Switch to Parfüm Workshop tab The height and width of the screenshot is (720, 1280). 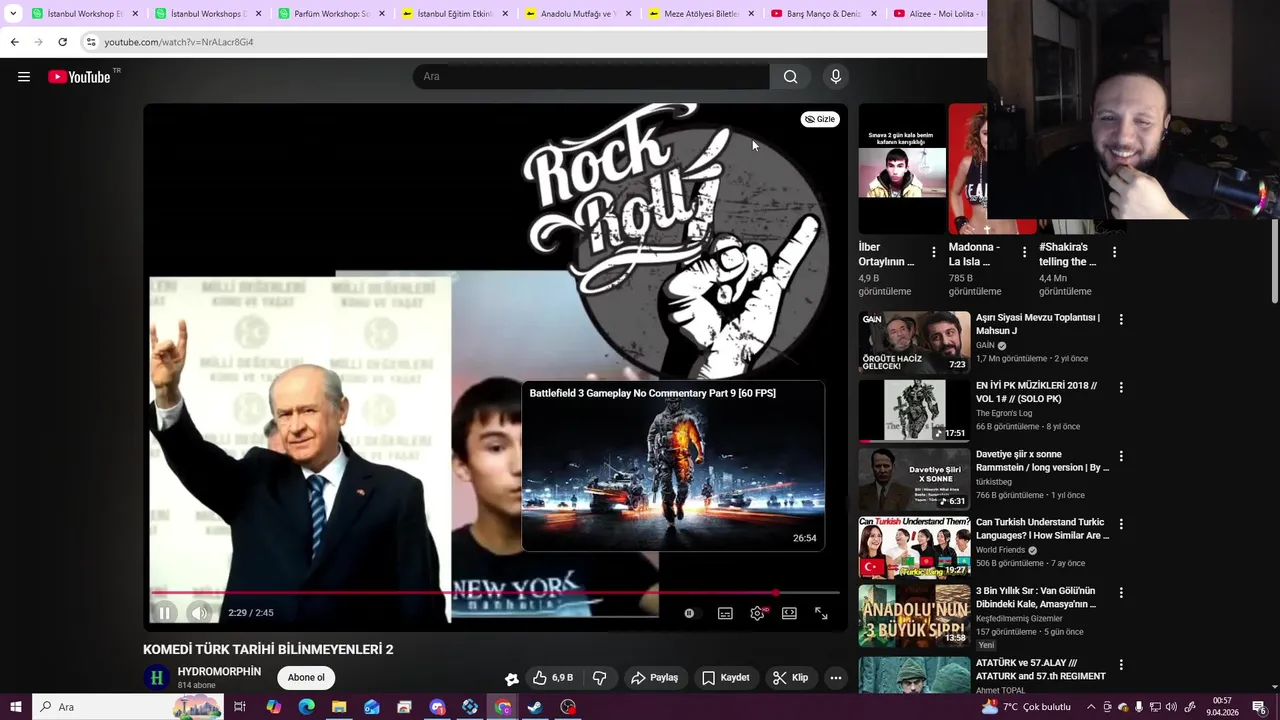330,14
